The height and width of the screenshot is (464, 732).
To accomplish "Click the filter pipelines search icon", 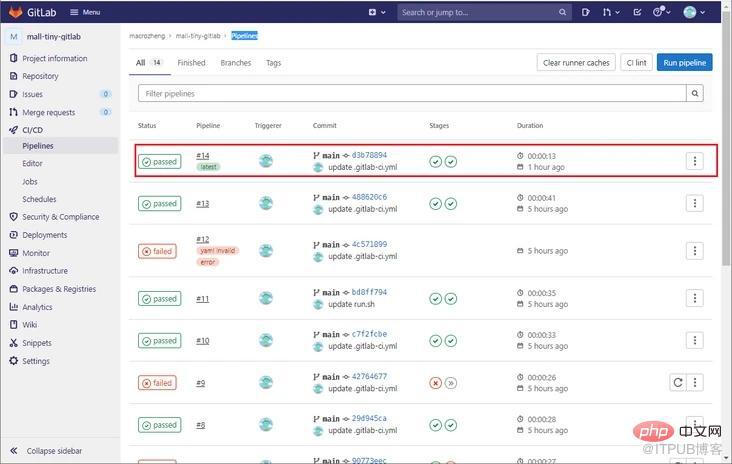I will point(695,93).
